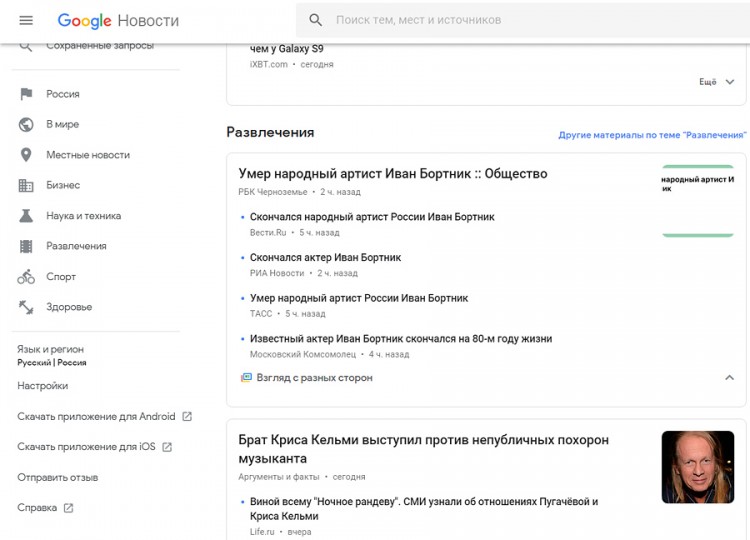Open the Здоровье news section
750x540 pixels.
(x=69, y=307)
